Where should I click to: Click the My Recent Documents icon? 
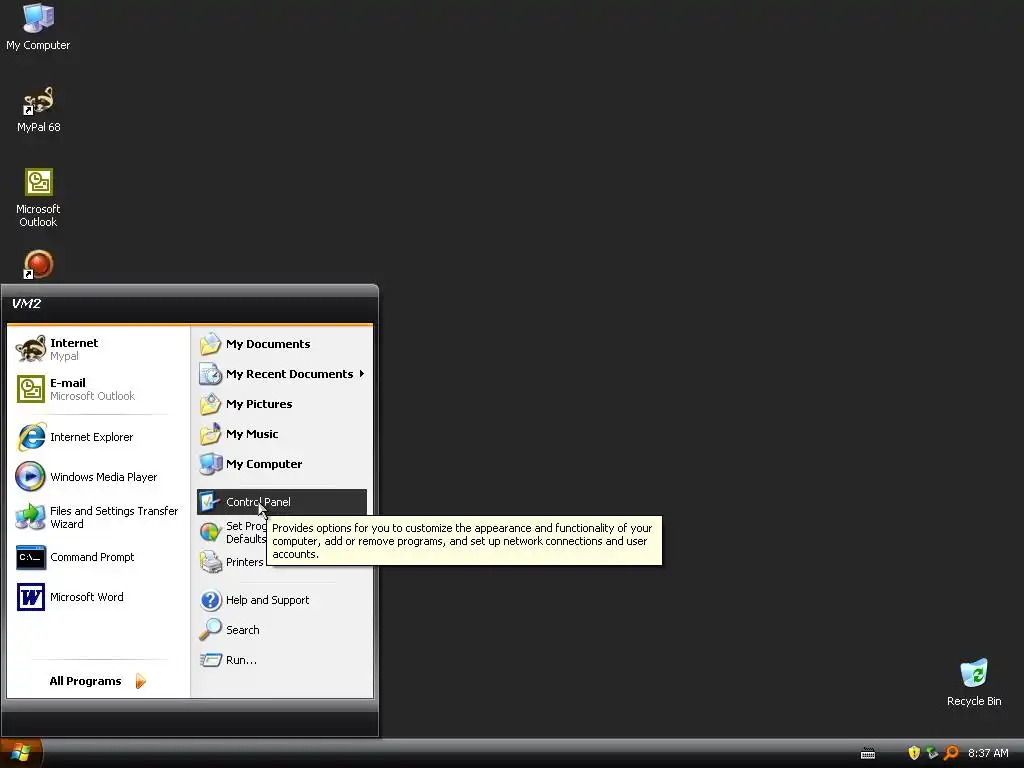(x=210, y=374)
